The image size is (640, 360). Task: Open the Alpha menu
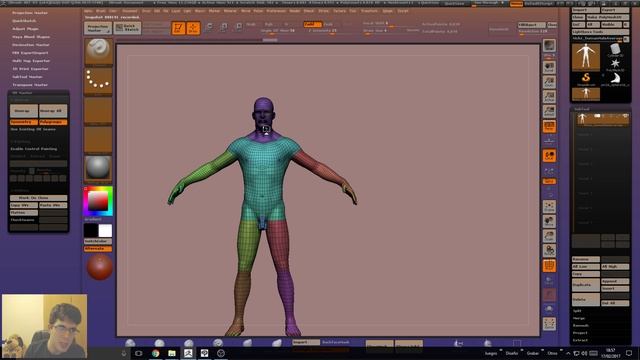(x=88, y=11)
